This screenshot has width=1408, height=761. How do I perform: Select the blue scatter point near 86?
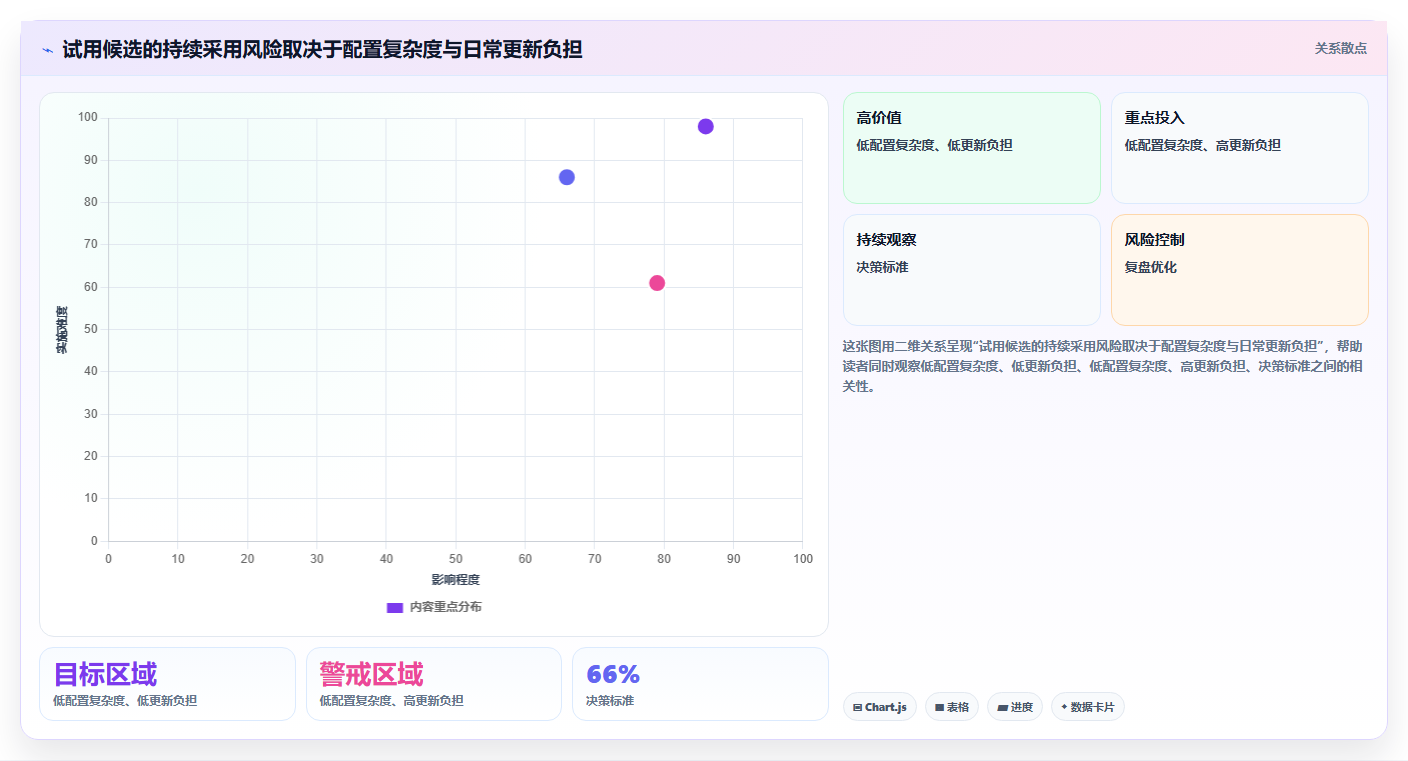pos(567,177)
